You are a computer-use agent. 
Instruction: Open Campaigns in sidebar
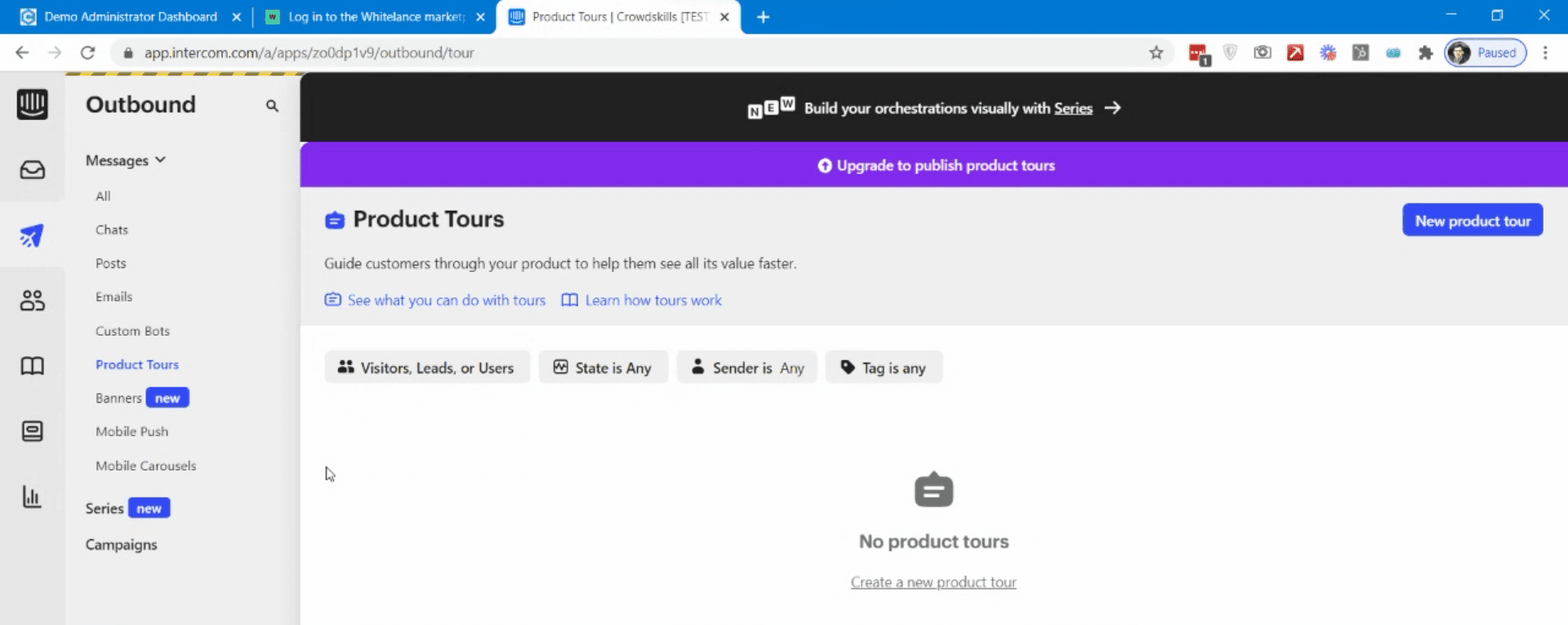pos(121,545)
